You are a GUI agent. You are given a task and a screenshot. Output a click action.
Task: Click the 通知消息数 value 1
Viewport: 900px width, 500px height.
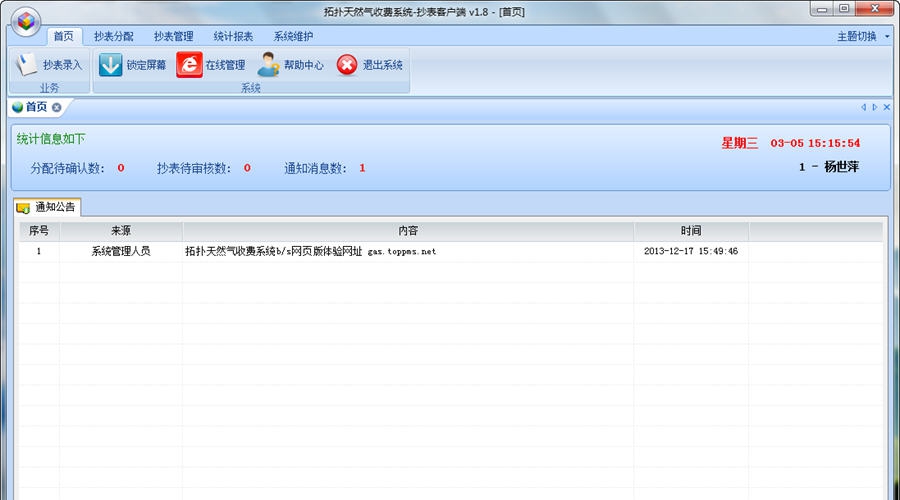tap(362, 168)
